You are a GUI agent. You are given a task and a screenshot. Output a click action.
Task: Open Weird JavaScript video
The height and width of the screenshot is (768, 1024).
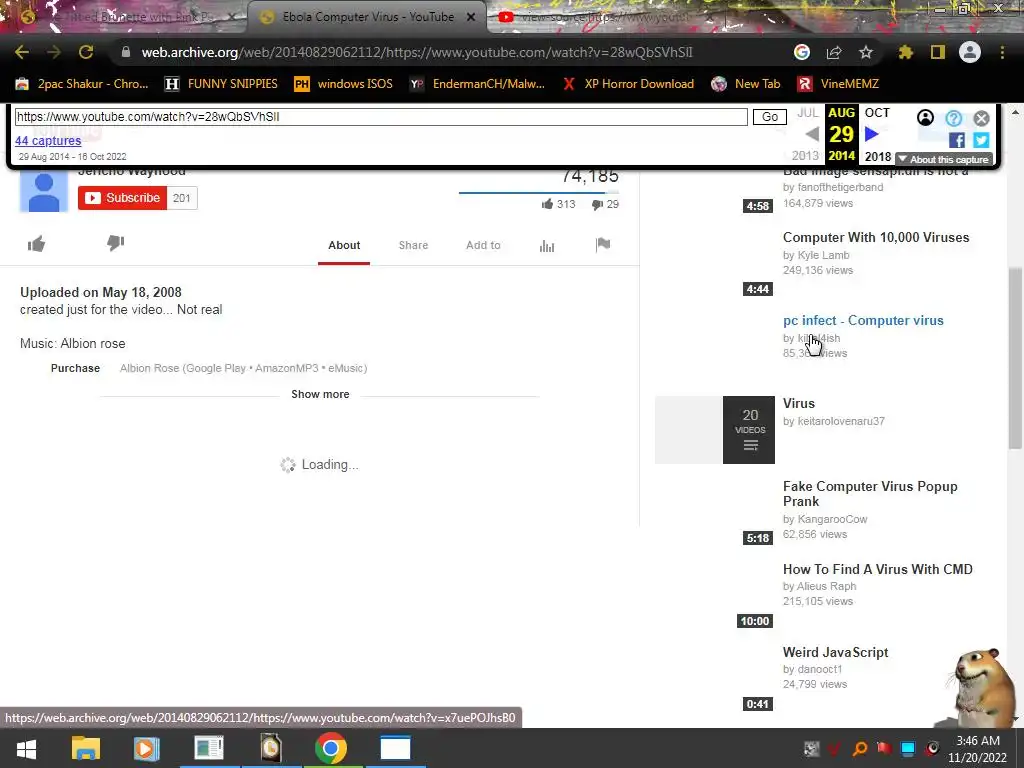tap(835, 652)
